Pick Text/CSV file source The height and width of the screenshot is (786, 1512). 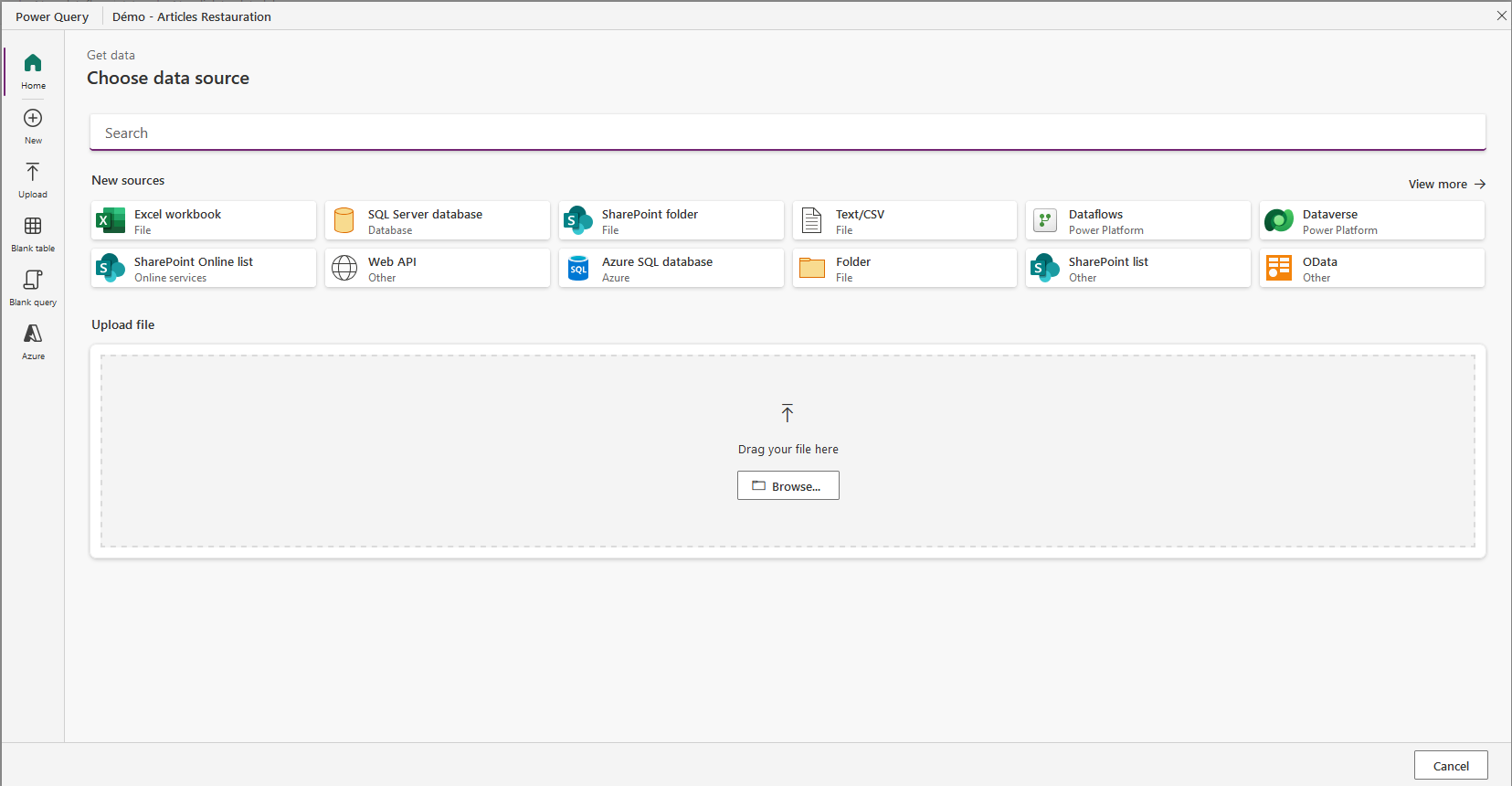coord(904,220)
